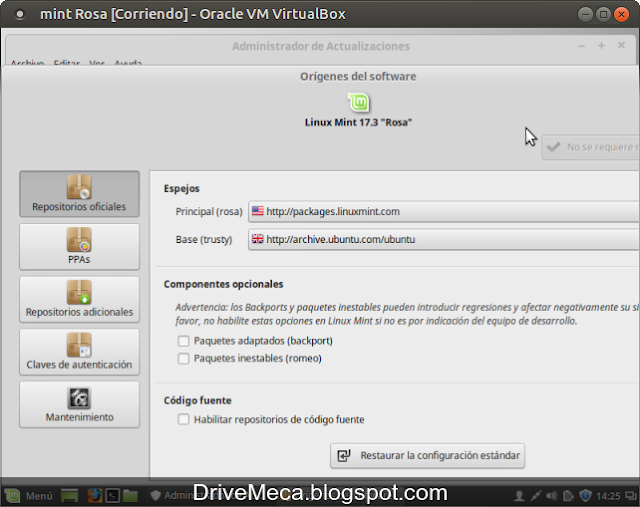640x507 pixels.
Task: Open the Mint Menú in the taskbar
Action: click(29, 496)
